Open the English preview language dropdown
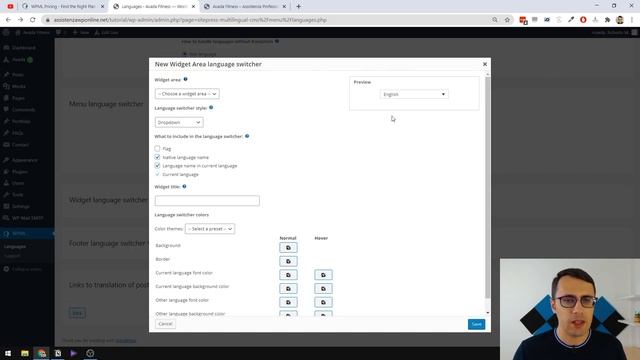 414,94
